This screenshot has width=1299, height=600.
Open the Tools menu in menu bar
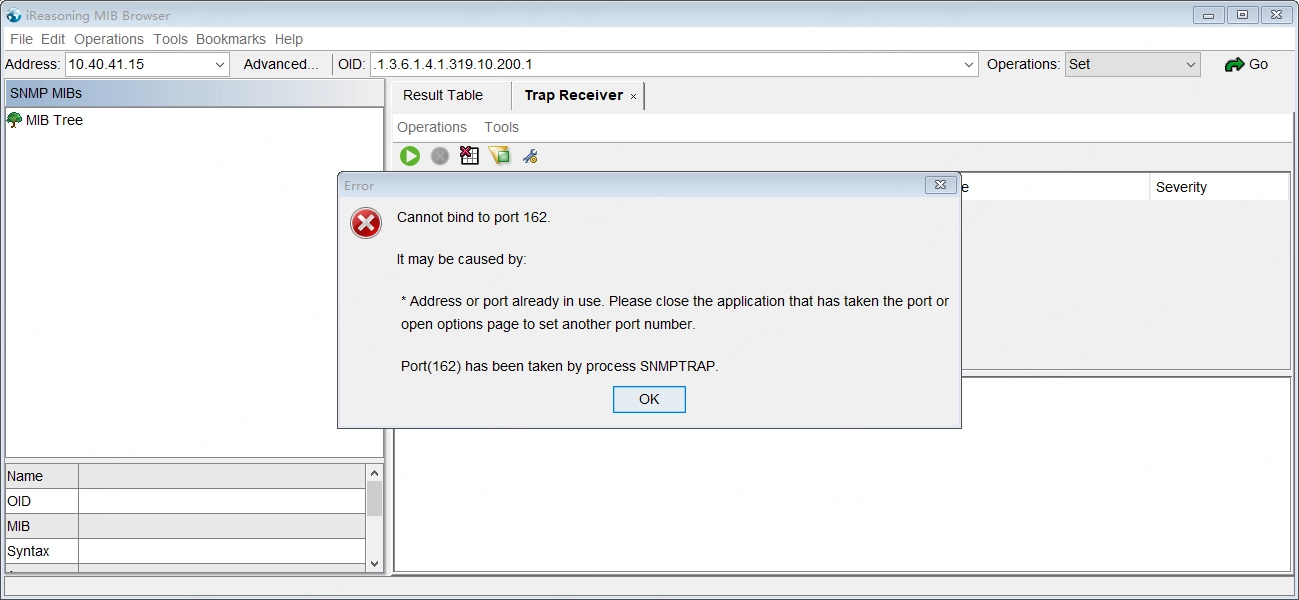tap(170, 39)
